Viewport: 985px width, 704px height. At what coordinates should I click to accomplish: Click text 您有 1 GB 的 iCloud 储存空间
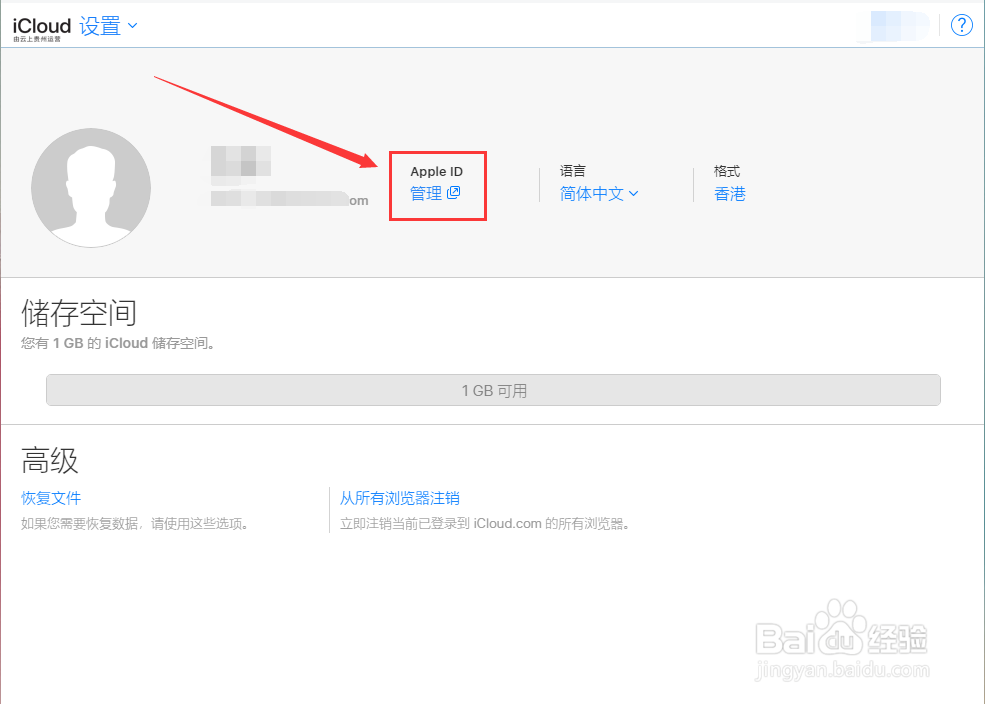click(117, 343)
